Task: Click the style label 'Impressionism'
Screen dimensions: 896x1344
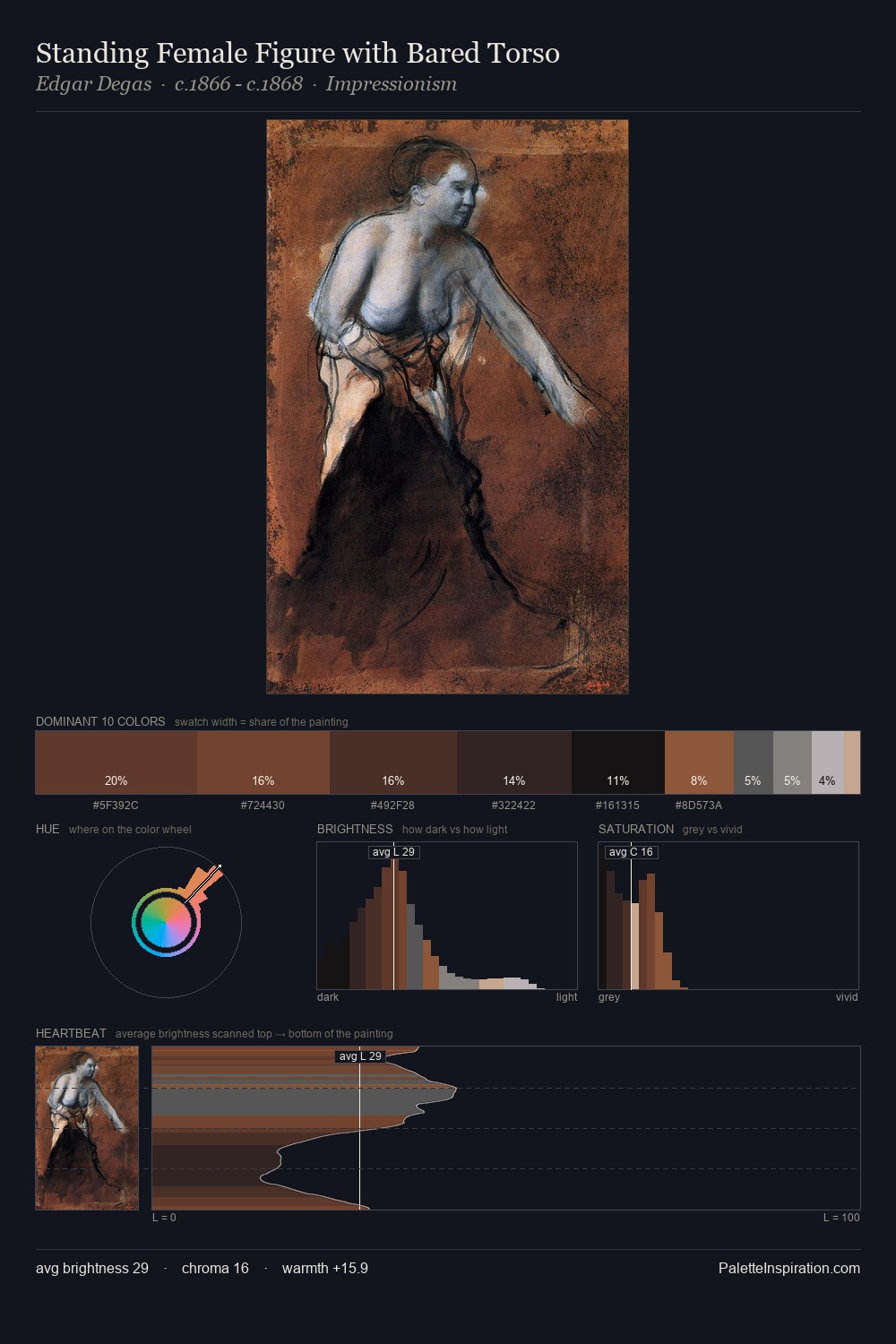Action: [x=392, y=84]
